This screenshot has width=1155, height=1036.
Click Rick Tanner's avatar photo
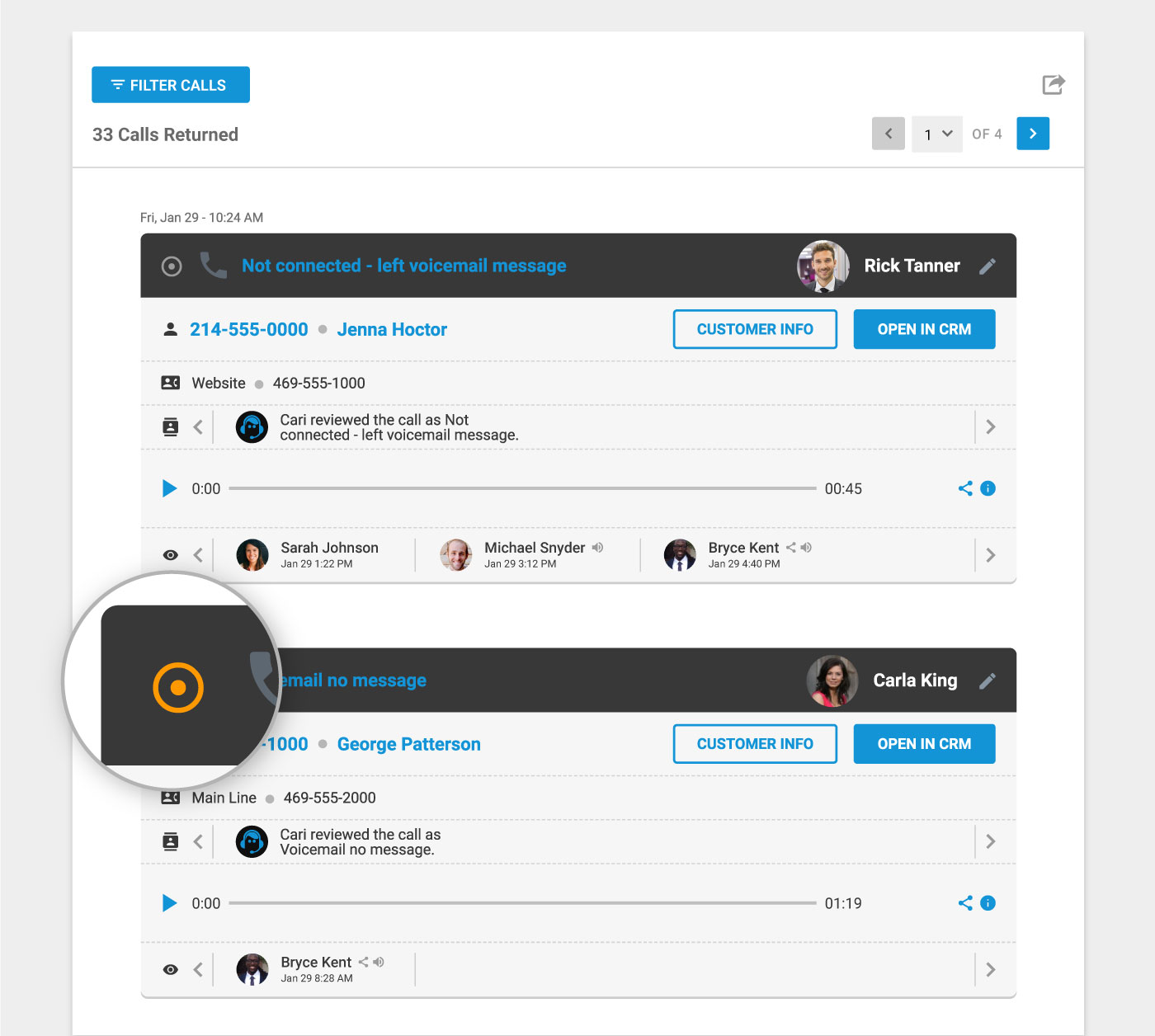[823, 266]
